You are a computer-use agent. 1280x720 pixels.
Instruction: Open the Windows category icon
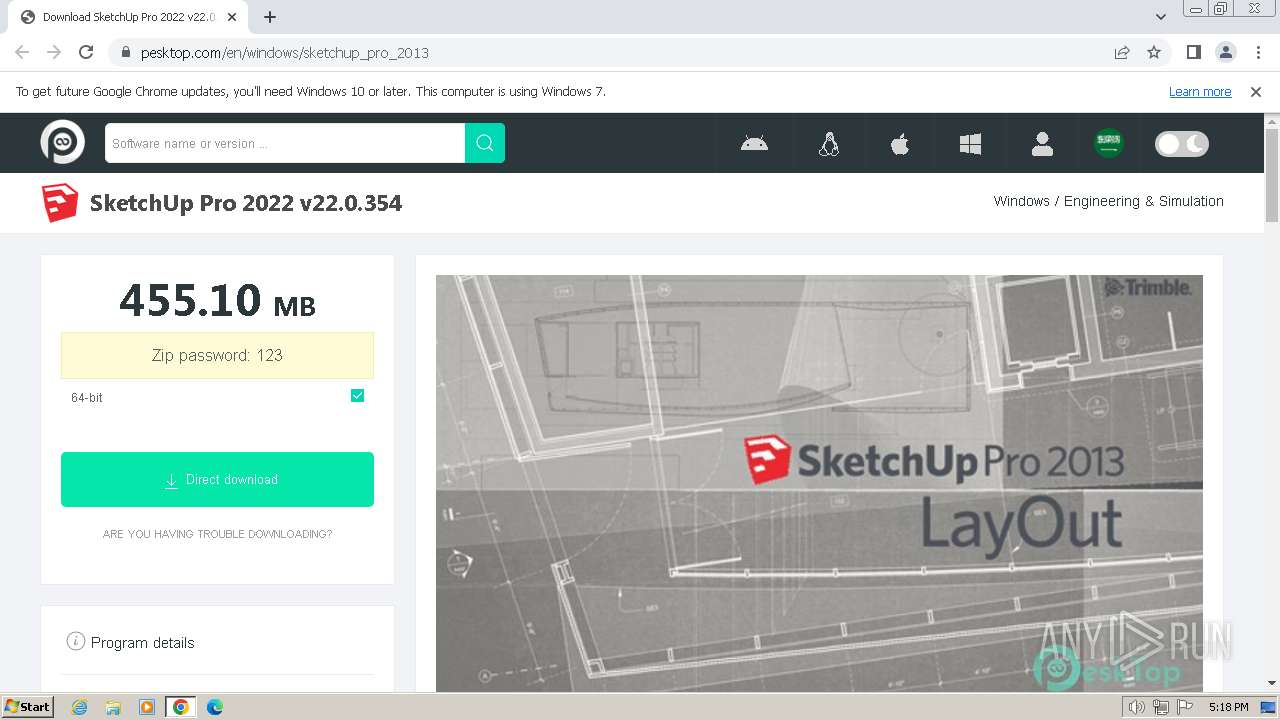pos(970,144)
